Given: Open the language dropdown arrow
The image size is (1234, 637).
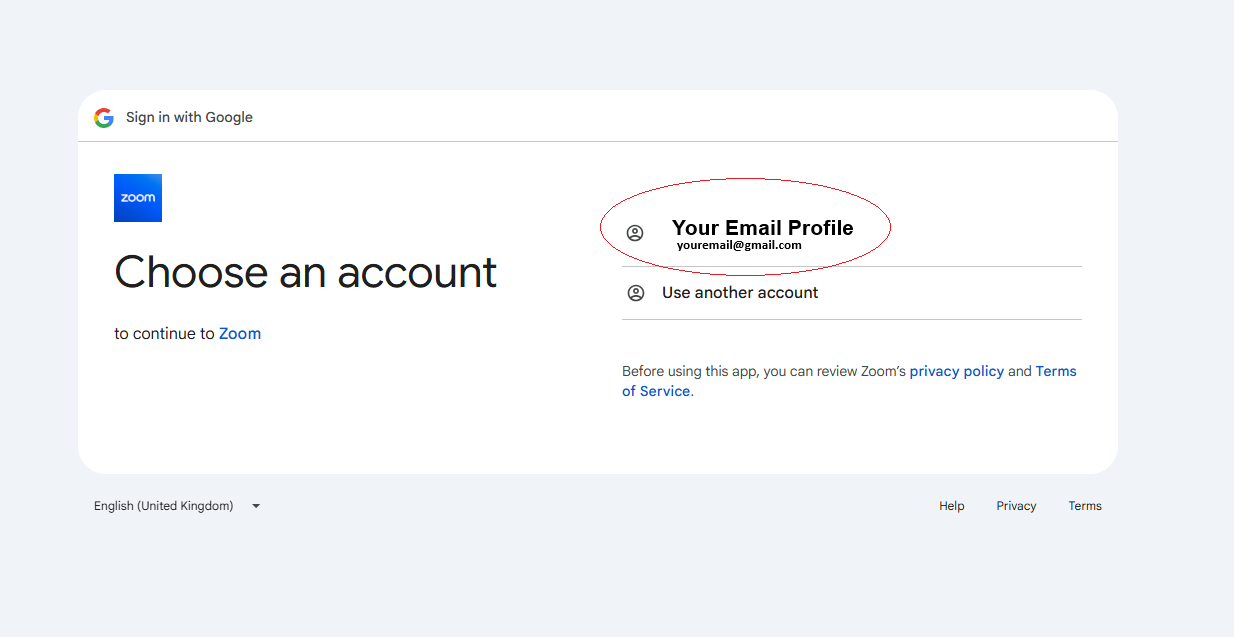Looking at the screenshot, I should point(256,506).
